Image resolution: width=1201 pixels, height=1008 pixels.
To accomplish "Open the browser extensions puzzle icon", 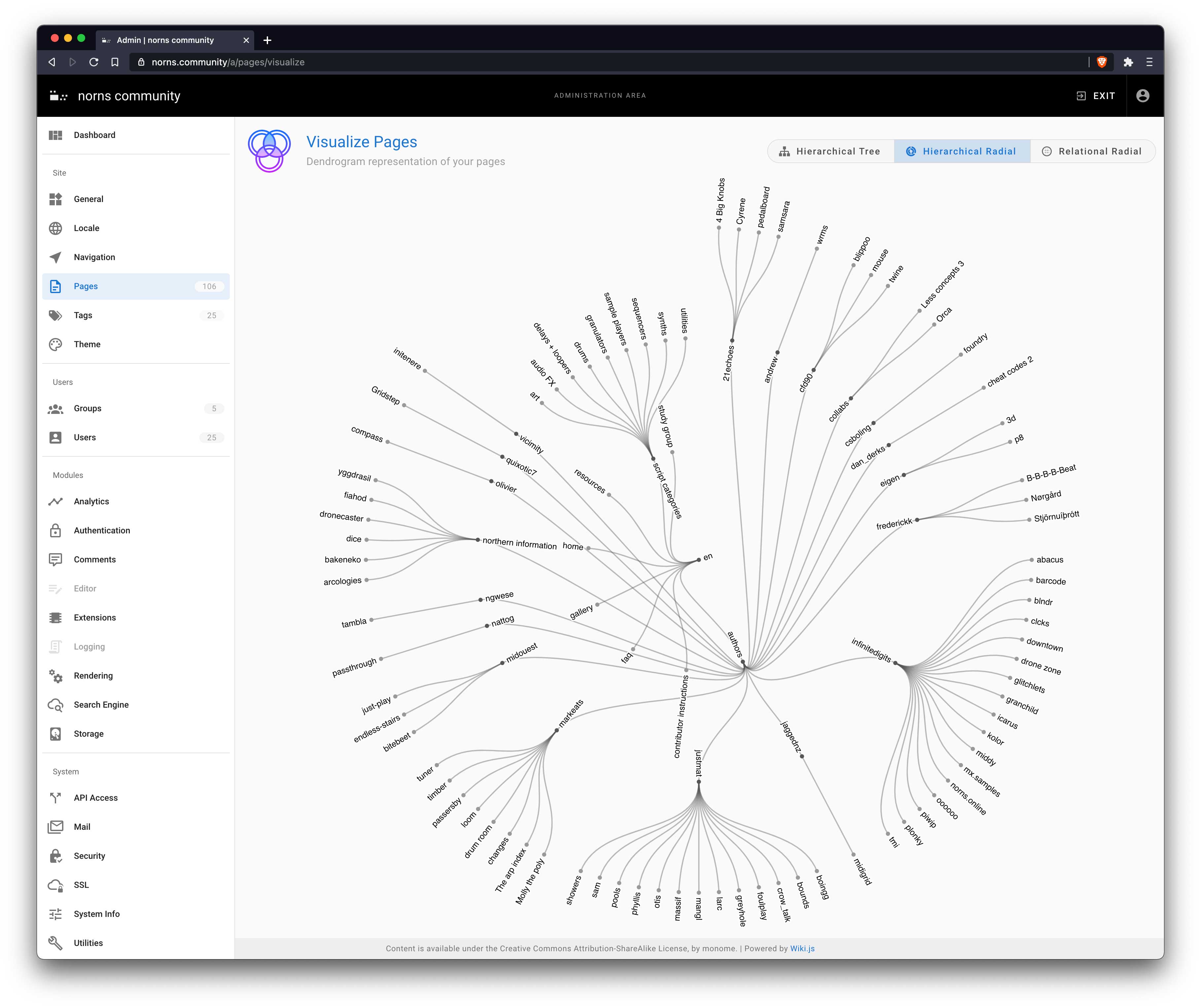I will [x=1128, y=62].
